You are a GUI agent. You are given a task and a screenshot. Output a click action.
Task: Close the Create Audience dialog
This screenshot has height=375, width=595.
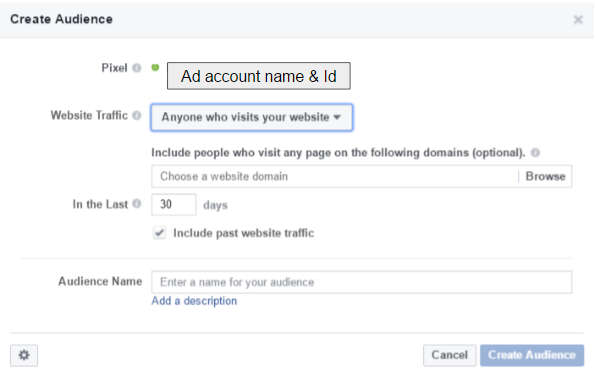coord(578,20)
